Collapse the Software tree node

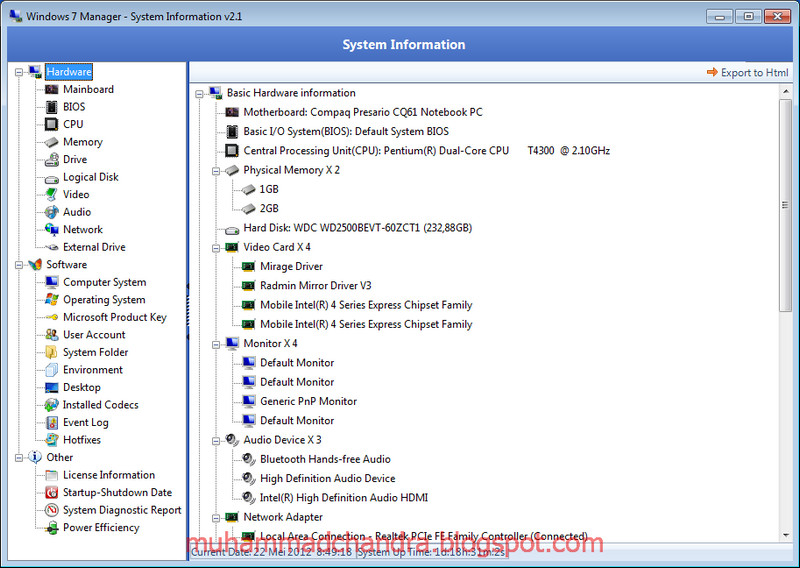[x=19, y=265]
